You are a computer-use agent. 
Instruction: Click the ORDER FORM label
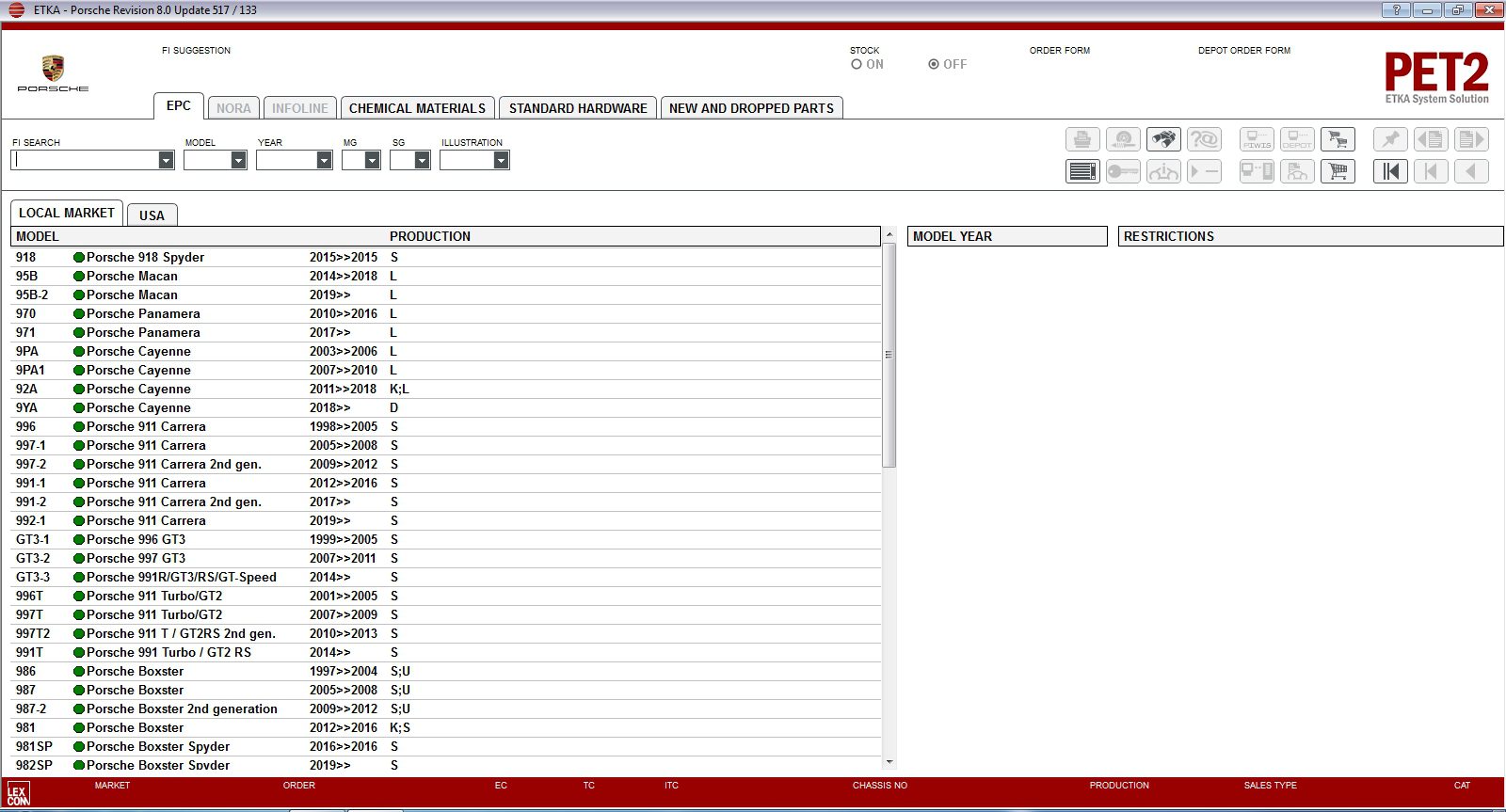coord(1060,51)
